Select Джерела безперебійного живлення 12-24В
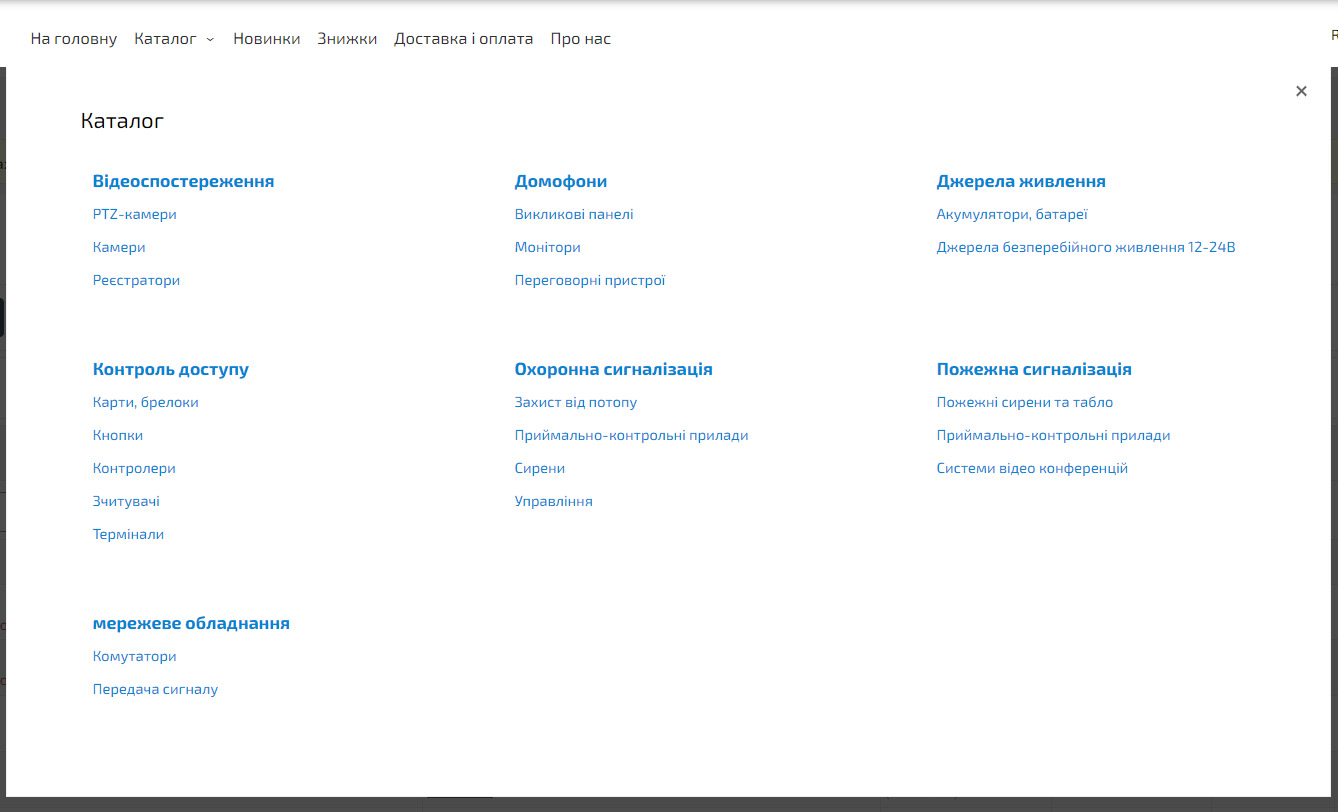This screenshot has width=1338, height=812. click(x=1085, y=247)
